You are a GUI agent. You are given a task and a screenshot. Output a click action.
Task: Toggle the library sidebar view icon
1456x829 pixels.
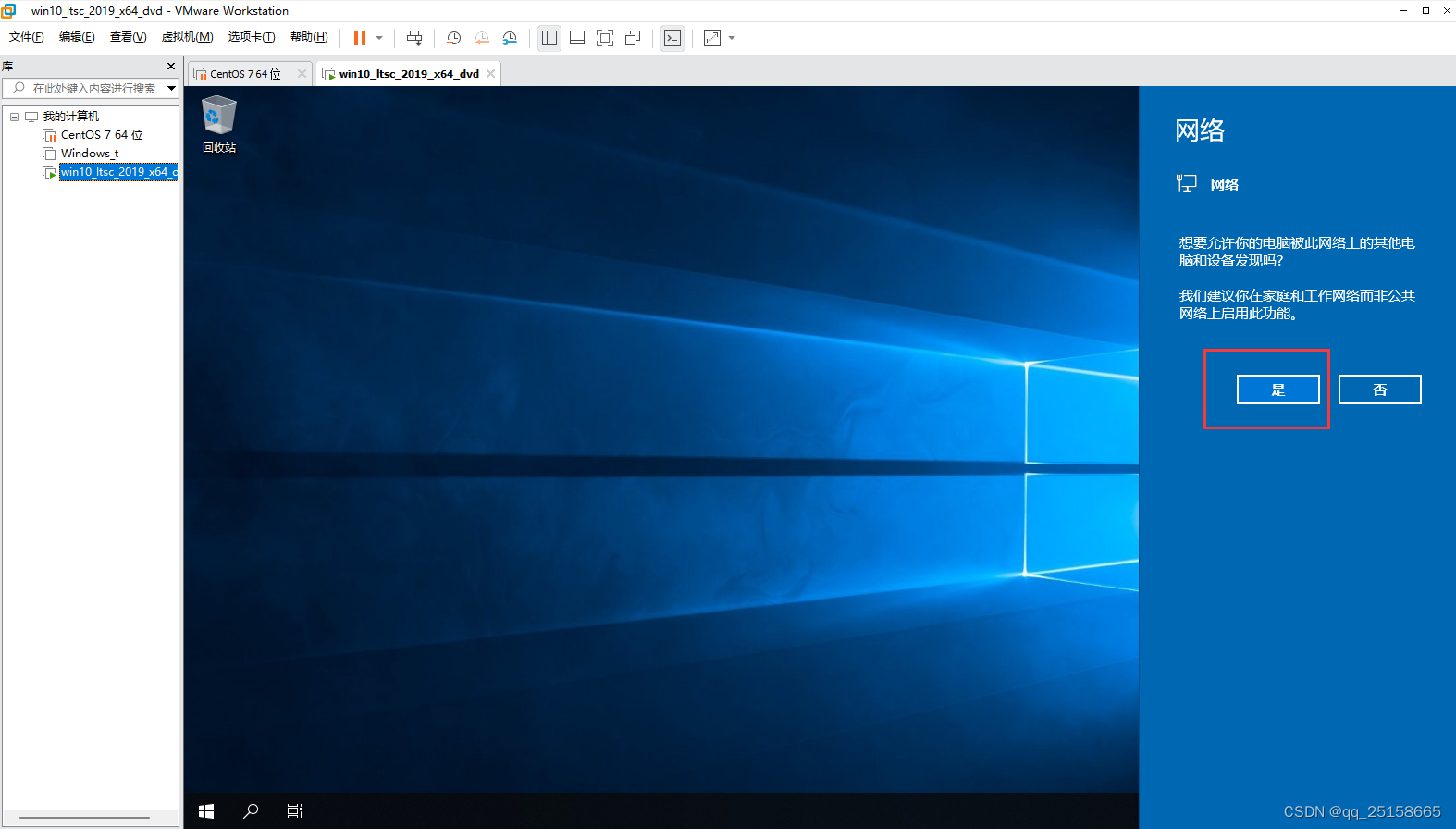coord(549,38)
